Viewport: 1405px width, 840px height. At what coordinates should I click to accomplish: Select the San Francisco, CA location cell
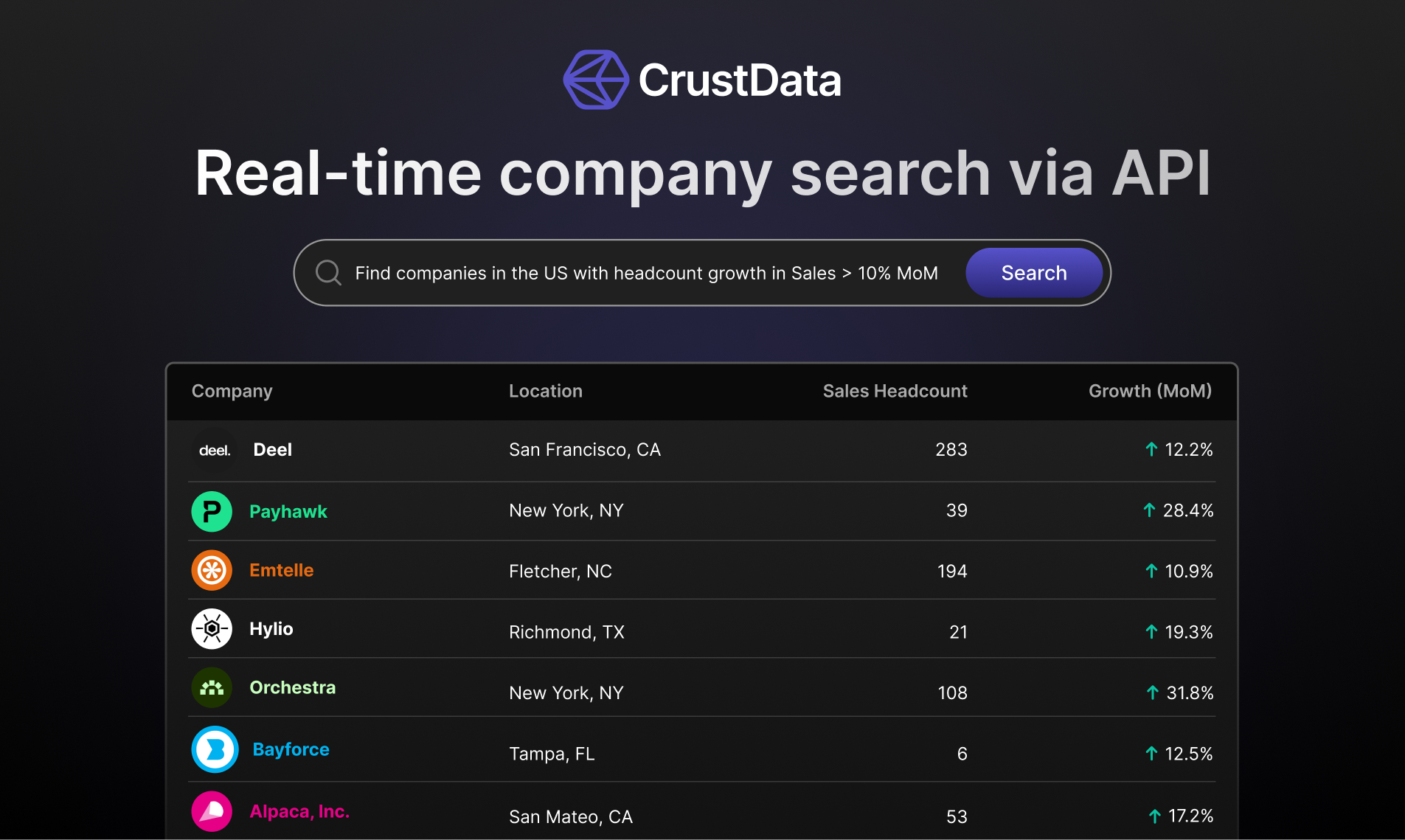585,450
